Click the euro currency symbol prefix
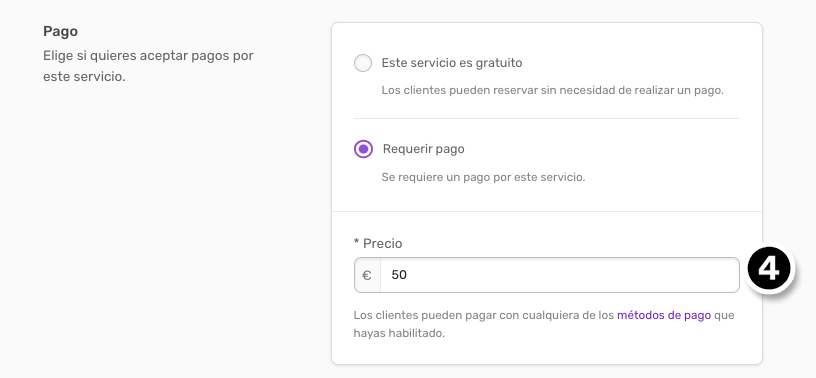816x378 pixels. point(367,275)
